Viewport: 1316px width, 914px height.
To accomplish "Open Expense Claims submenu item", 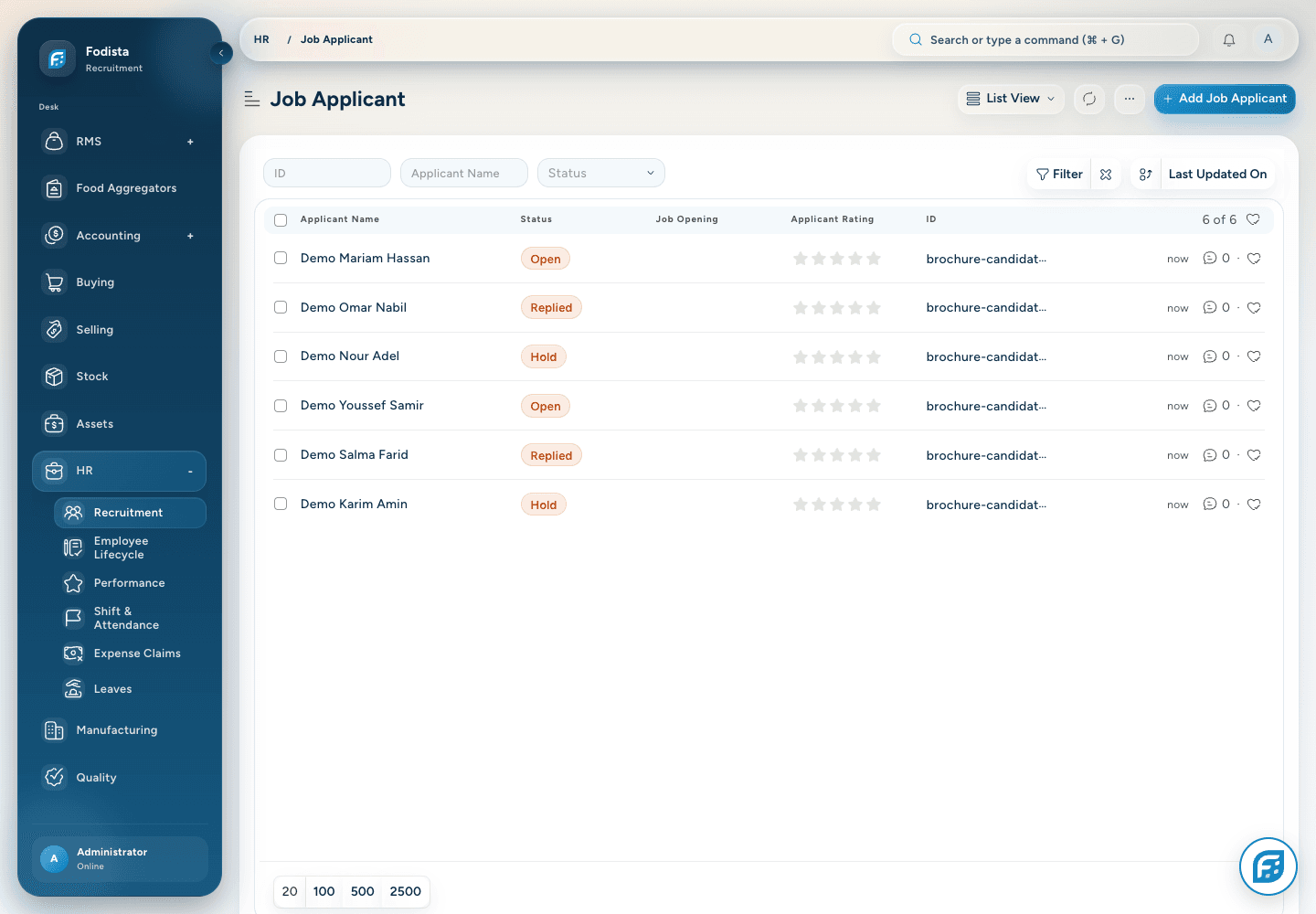I will click(130, 654).
